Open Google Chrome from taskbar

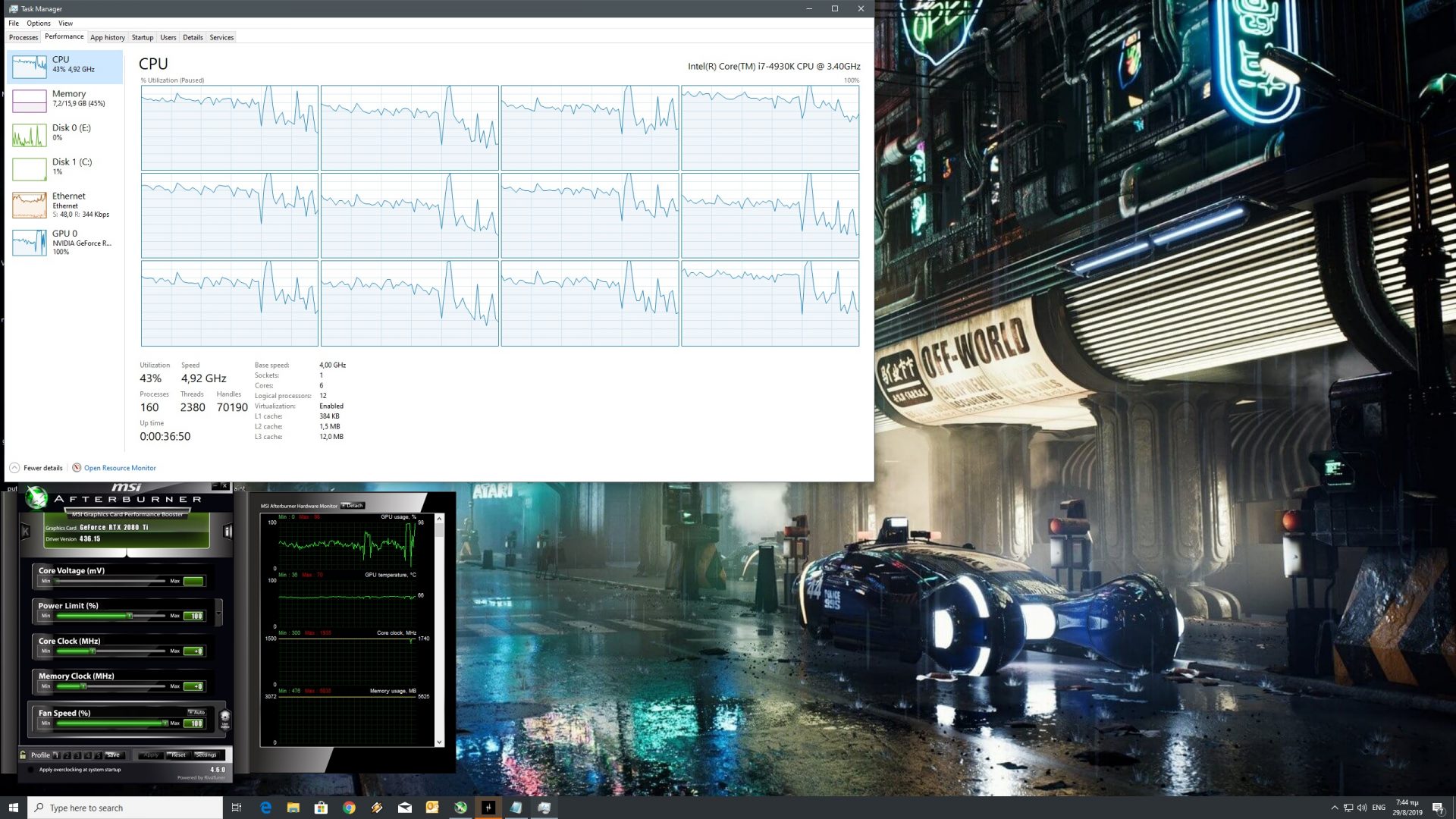pos(349,808)
